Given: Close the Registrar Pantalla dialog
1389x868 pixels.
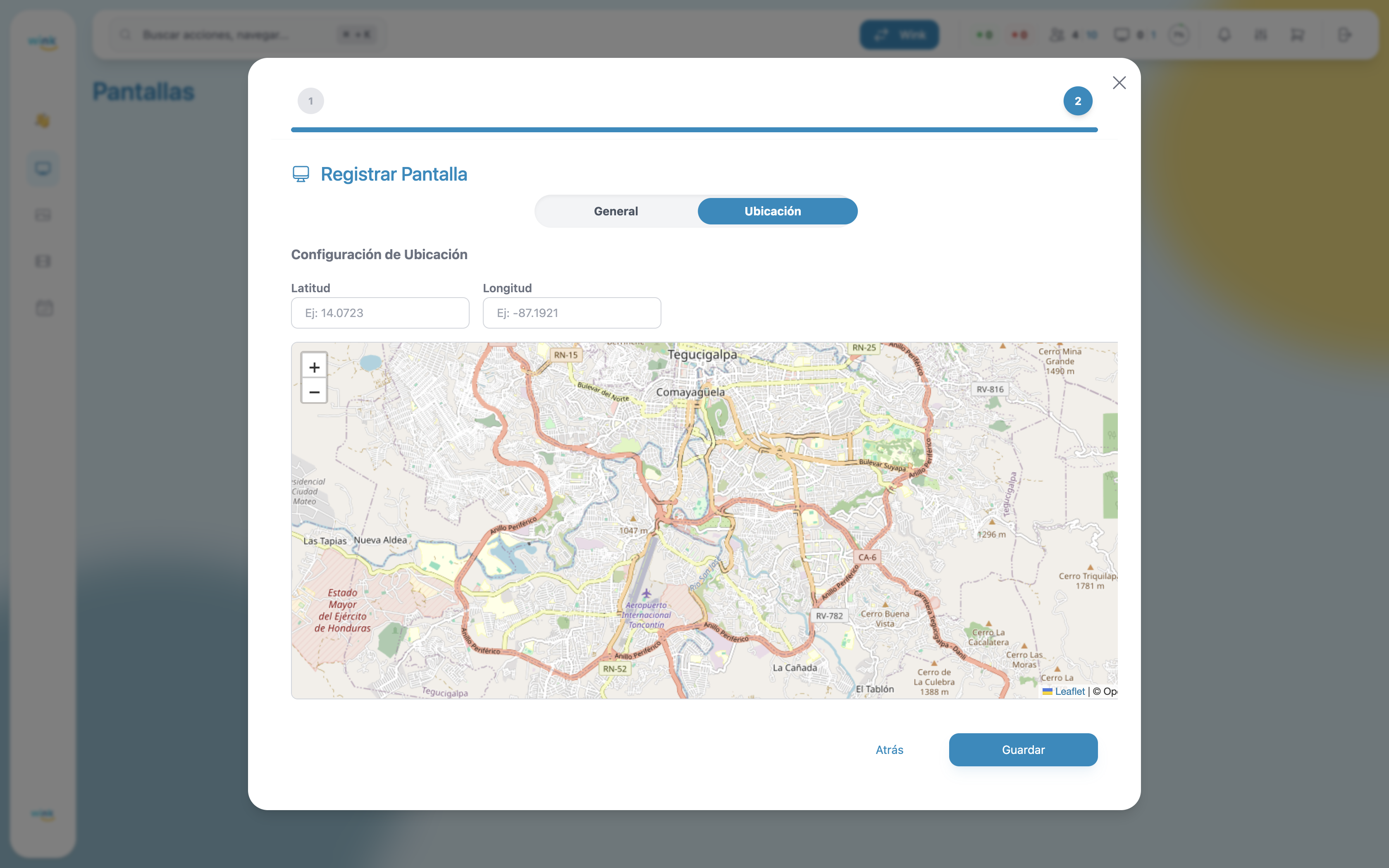Looking at the screenshot, I should tap(1119, 83).
